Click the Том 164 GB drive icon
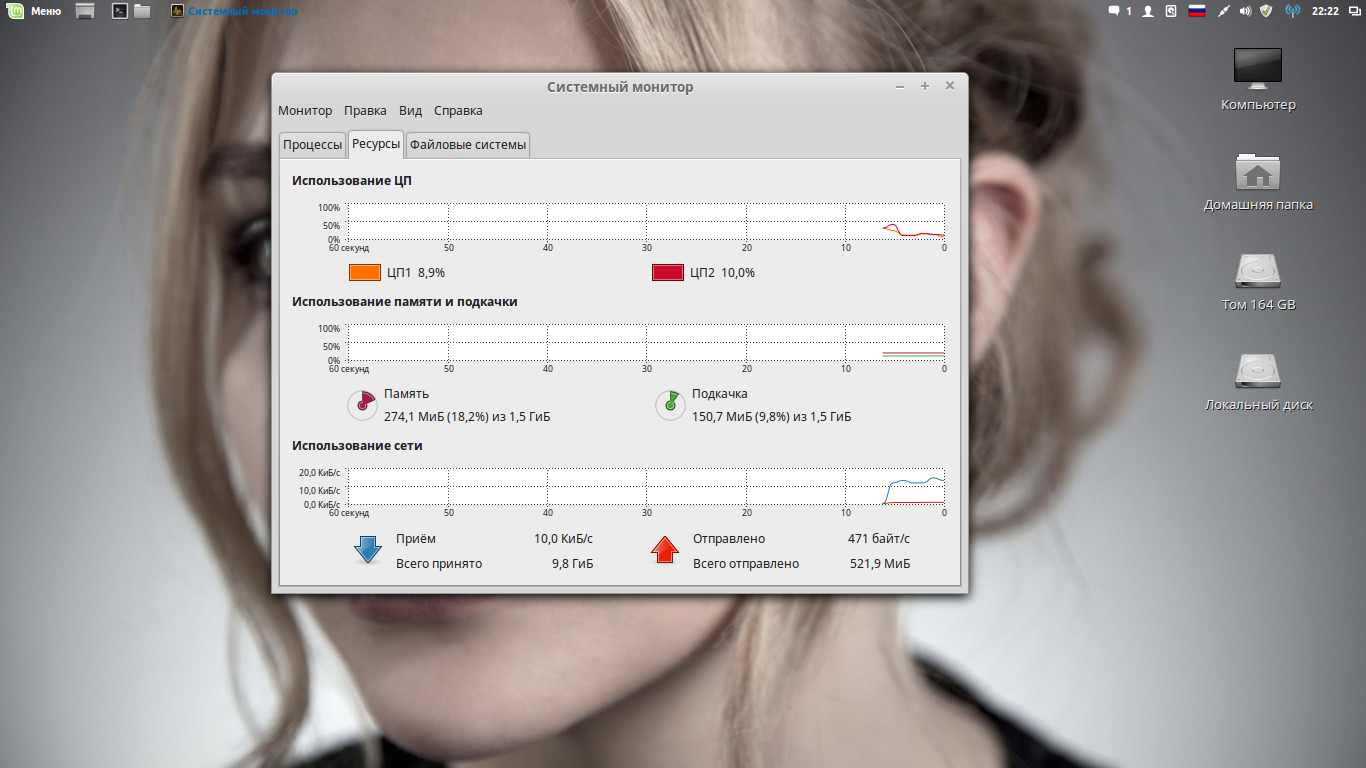Image resolution: width=1366 pixels, height=768 pixels. 1257,272
